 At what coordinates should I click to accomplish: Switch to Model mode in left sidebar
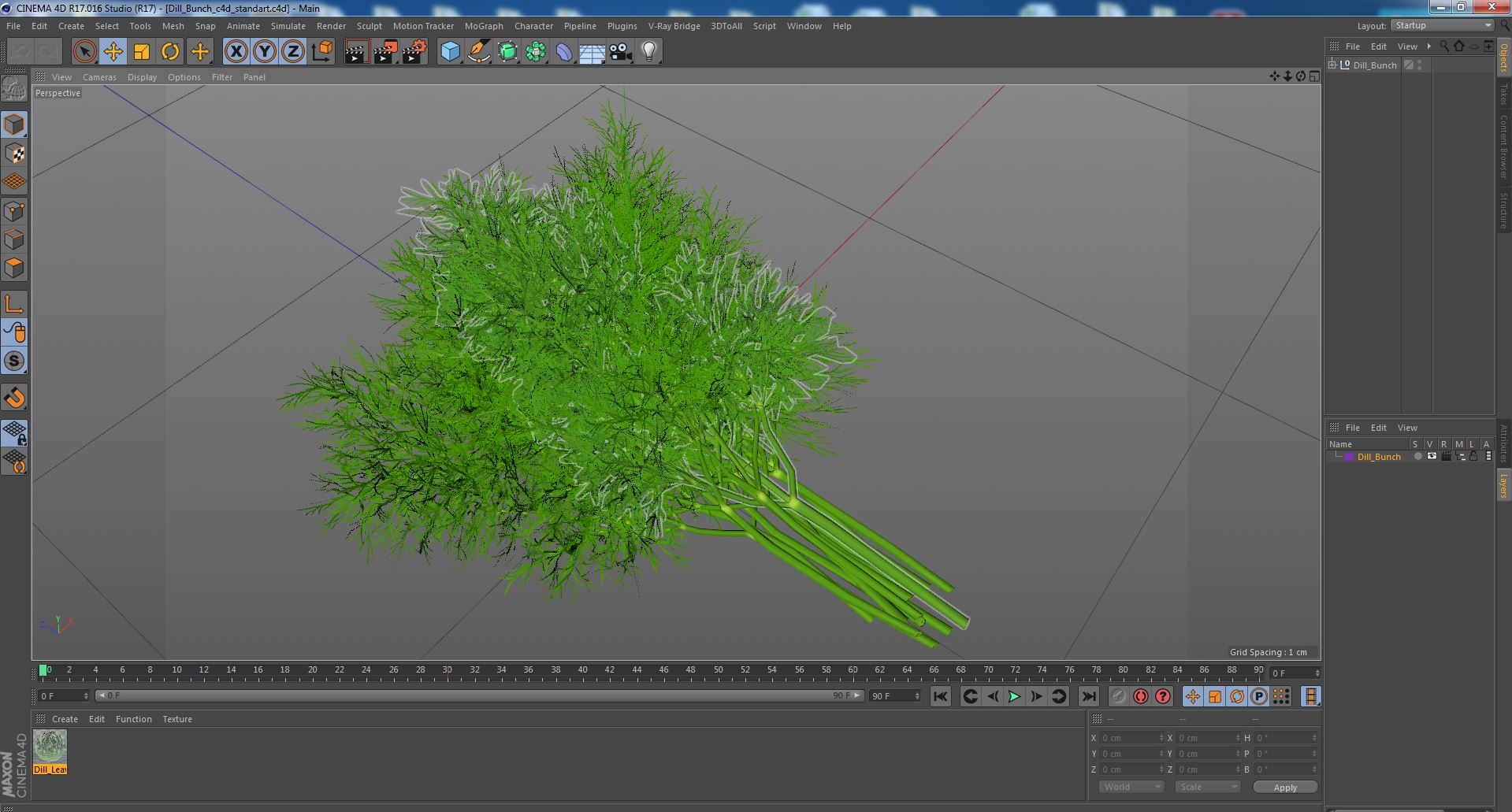coord(14,124)
